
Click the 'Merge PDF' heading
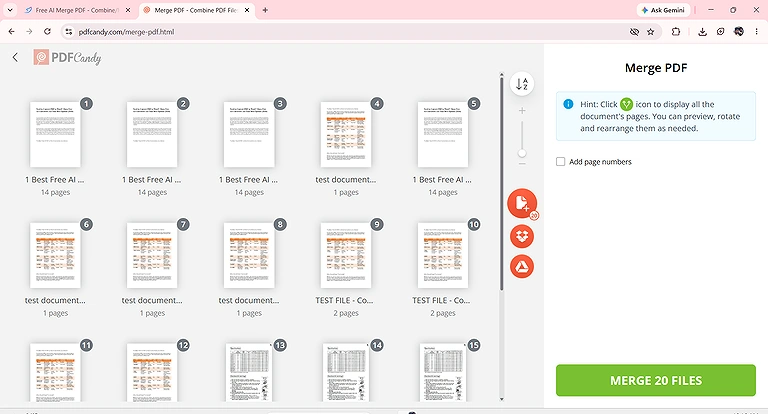coord(656,68)
